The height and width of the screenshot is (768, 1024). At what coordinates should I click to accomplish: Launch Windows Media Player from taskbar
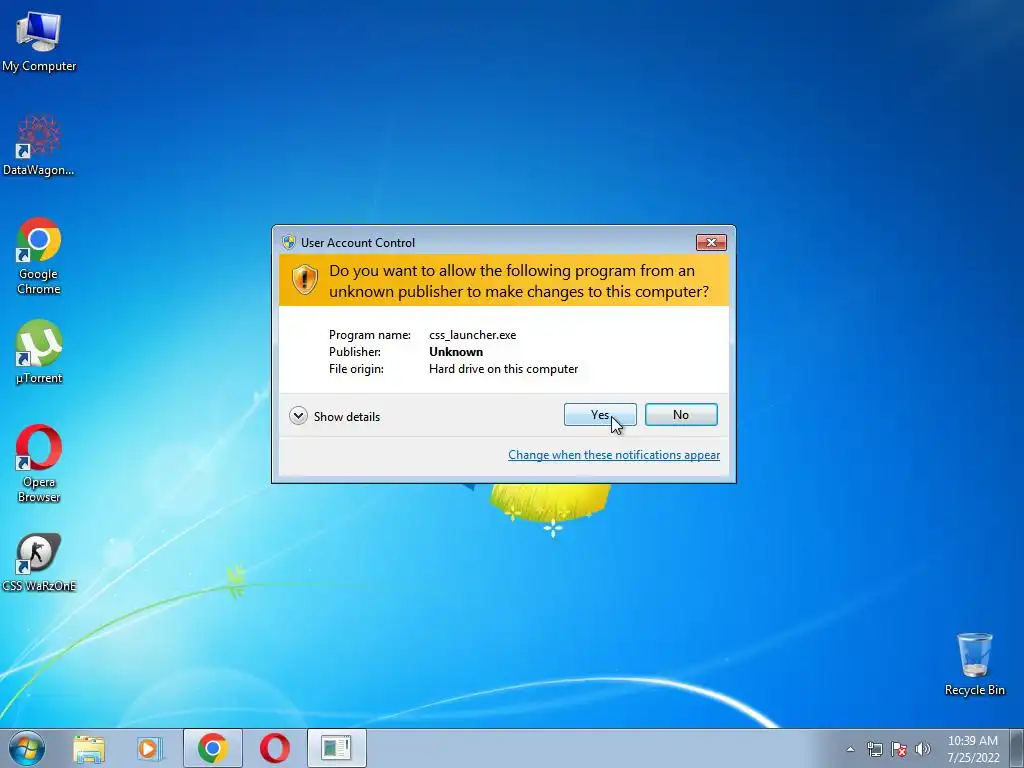[x=150, y=748]
